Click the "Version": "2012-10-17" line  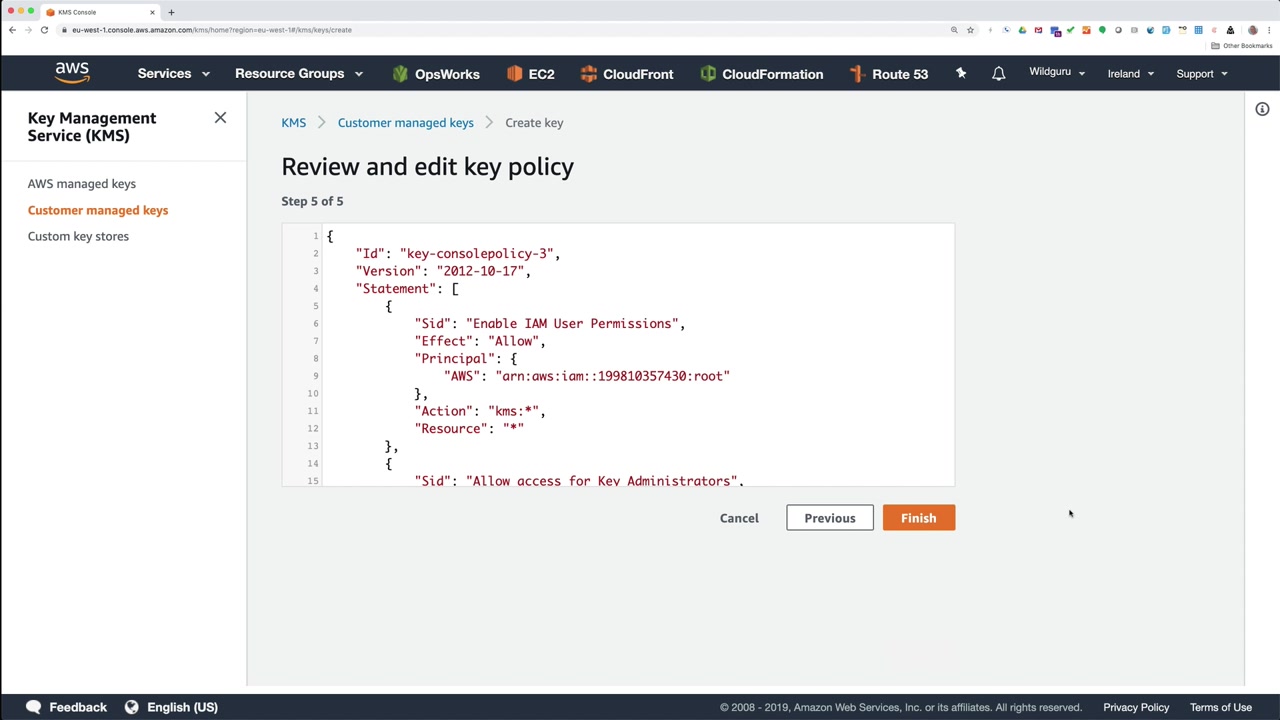[x=443, y=271]
